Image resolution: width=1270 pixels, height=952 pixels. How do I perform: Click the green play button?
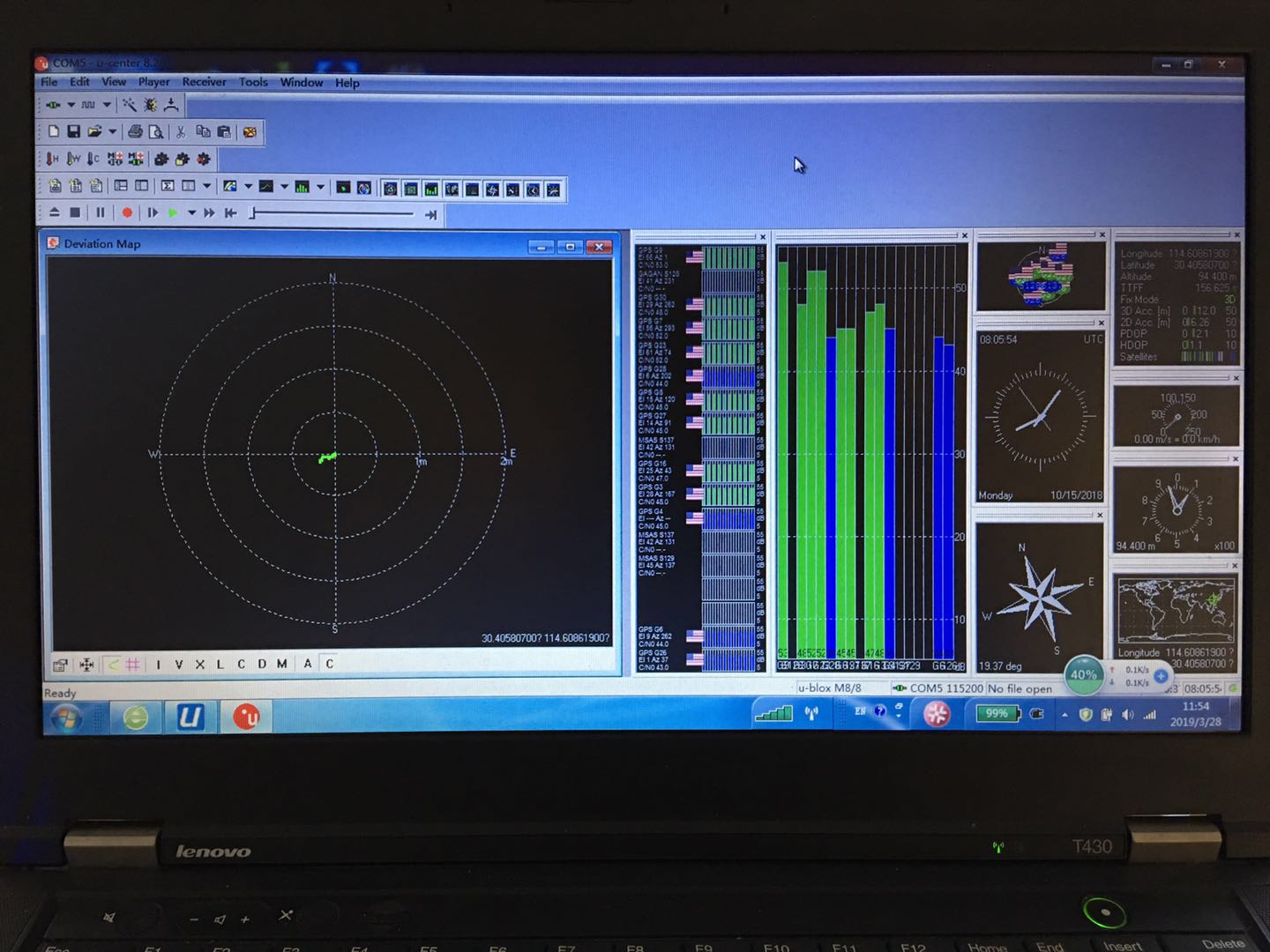(x=174, y=212)
